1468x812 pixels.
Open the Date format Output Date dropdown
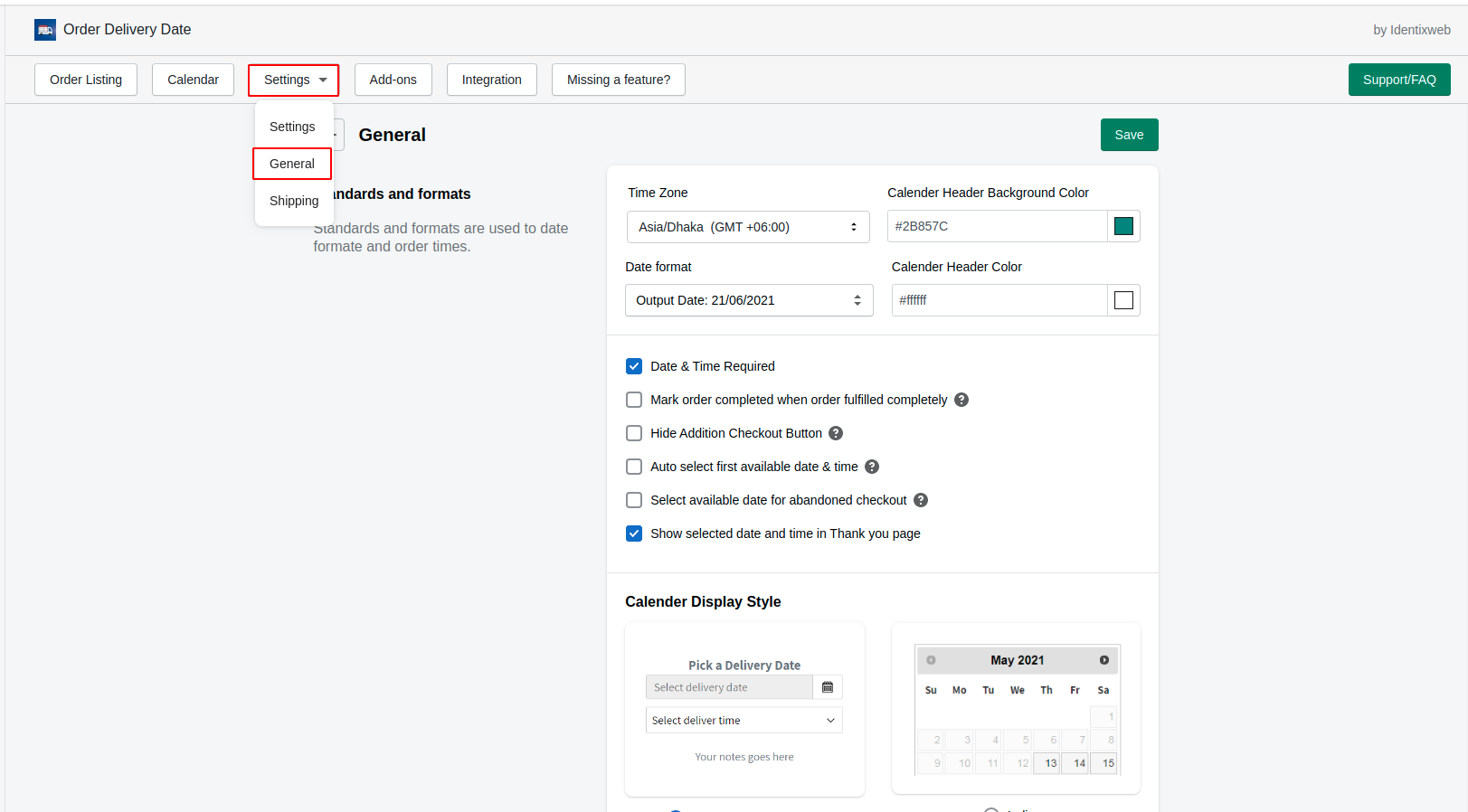pos(749,300)
